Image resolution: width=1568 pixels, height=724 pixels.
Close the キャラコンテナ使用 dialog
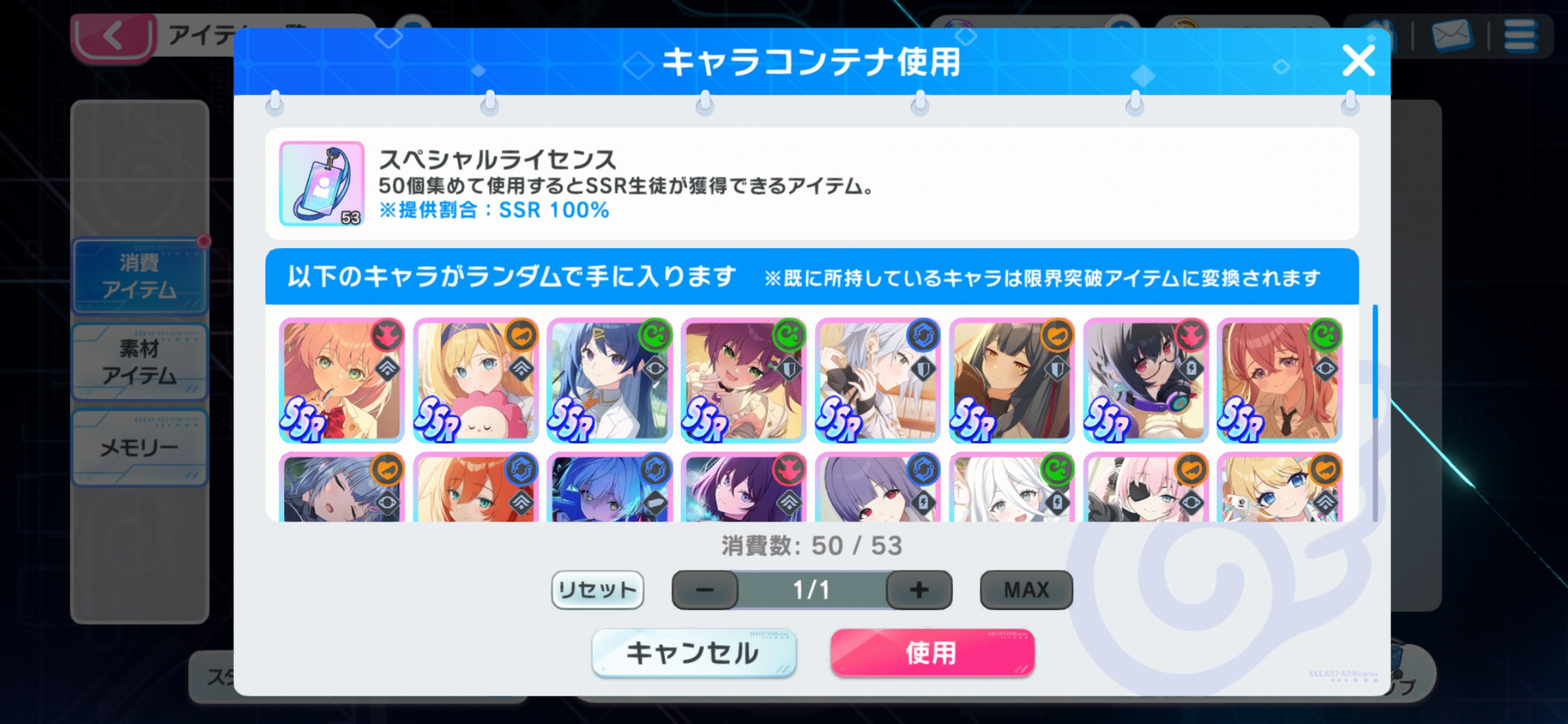click(1358, 61)
